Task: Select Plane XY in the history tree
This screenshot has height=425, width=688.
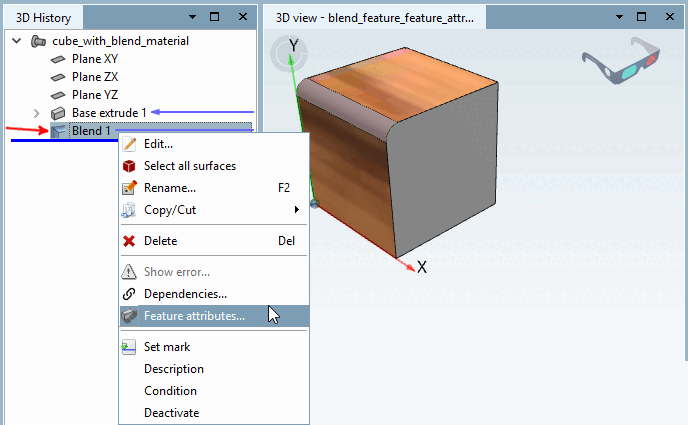Action: tap(95, 59)
